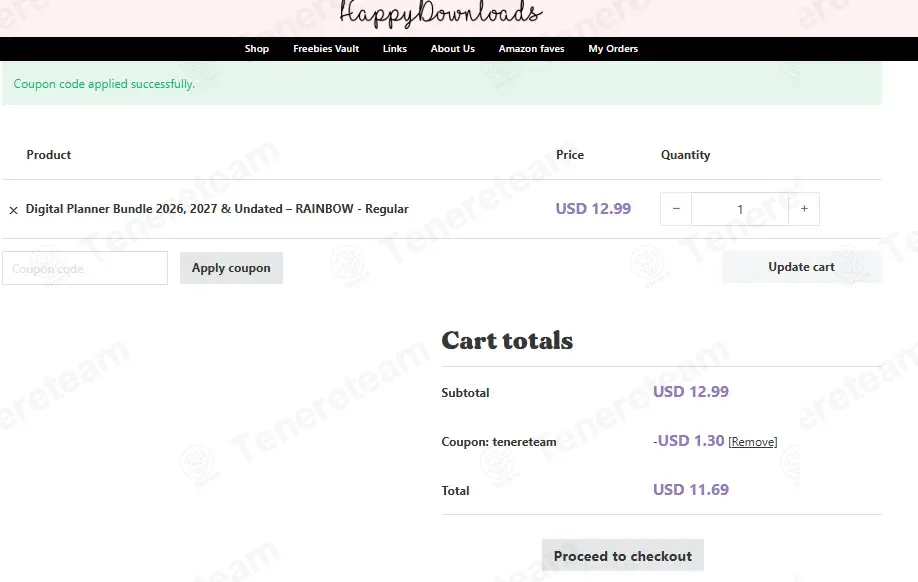Open the Digital Planner Bundle RAINBOW product link

217,209
